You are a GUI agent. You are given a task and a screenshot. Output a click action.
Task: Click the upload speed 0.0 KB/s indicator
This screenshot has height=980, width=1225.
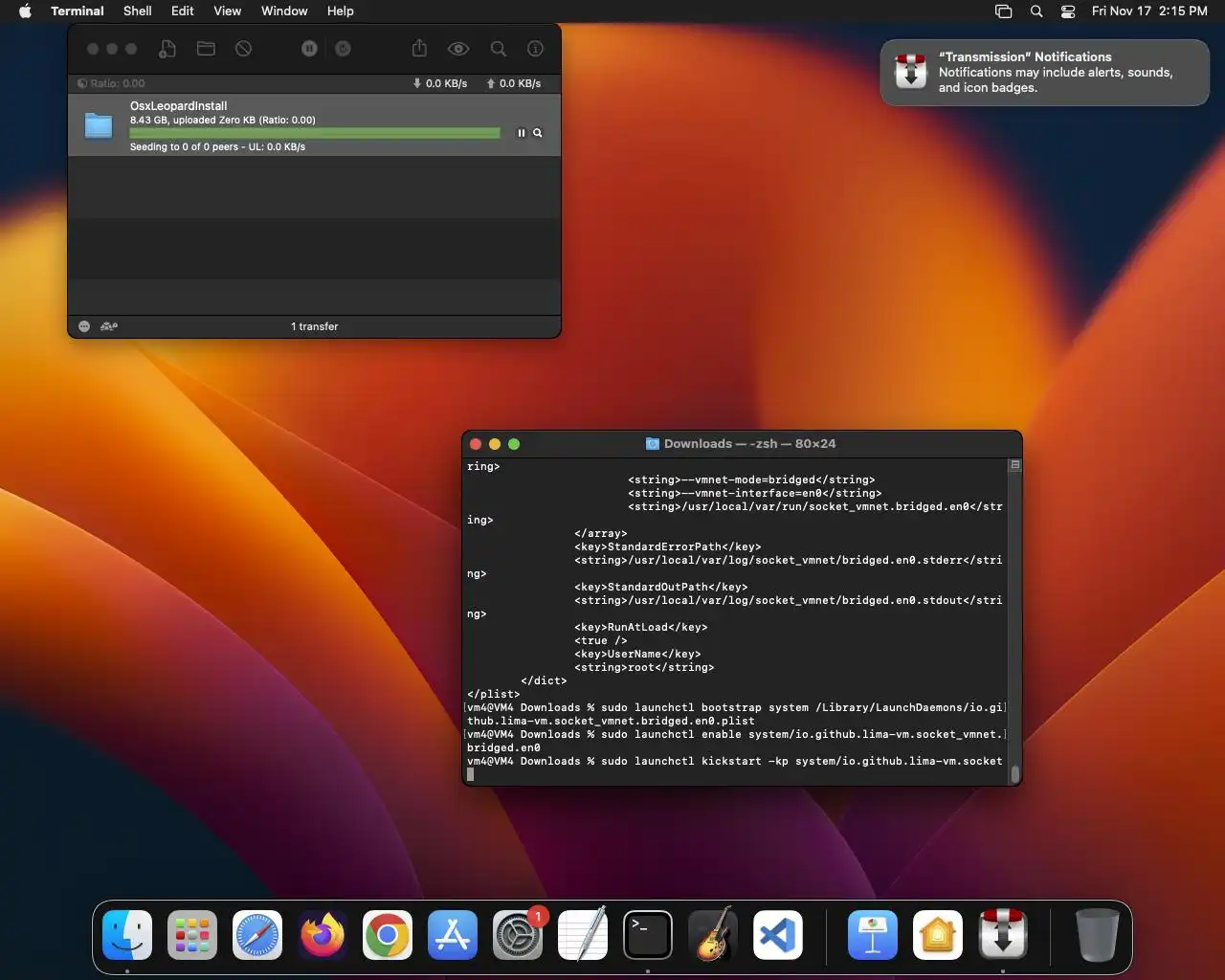pos(514,83)
